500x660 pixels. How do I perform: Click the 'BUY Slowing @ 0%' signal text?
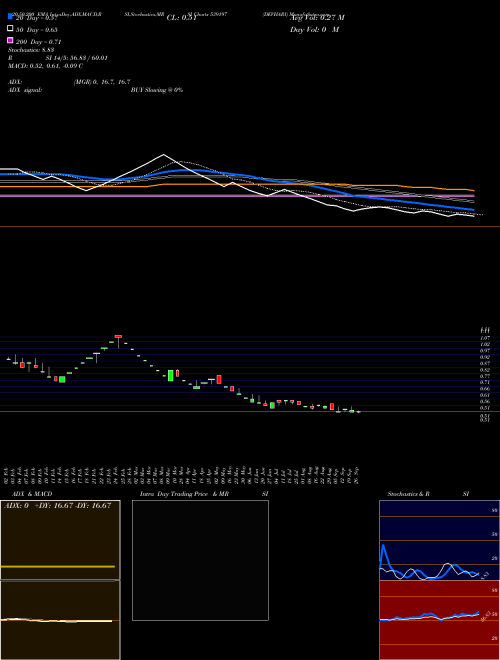(x=157, y=90)
